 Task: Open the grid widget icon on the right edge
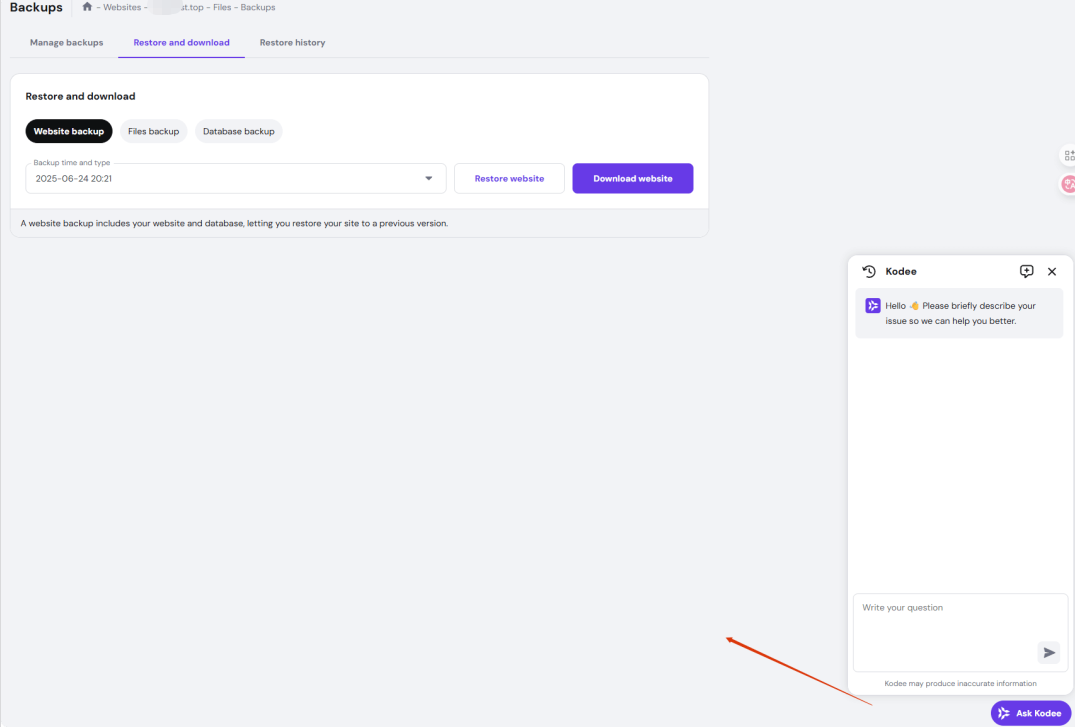tap(1068, 156)
